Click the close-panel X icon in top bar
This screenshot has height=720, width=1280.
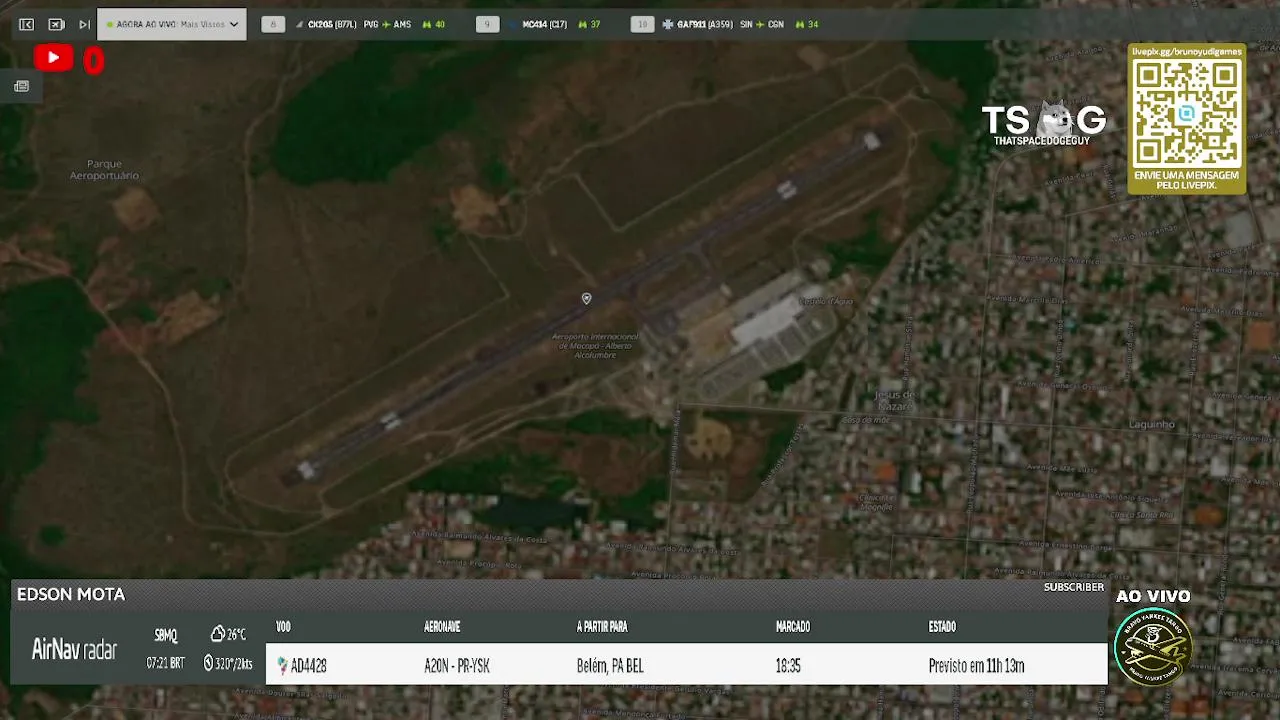(56, 24)
